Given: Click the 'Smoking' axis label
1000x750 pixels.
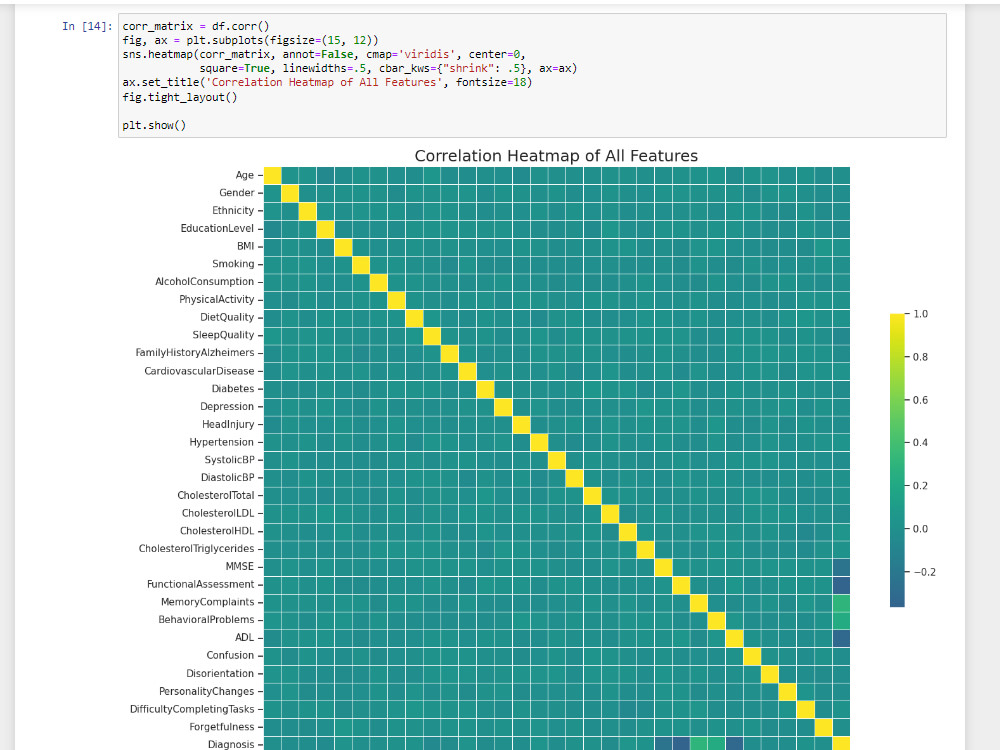Looking at the screenshot, I should 233,263.
